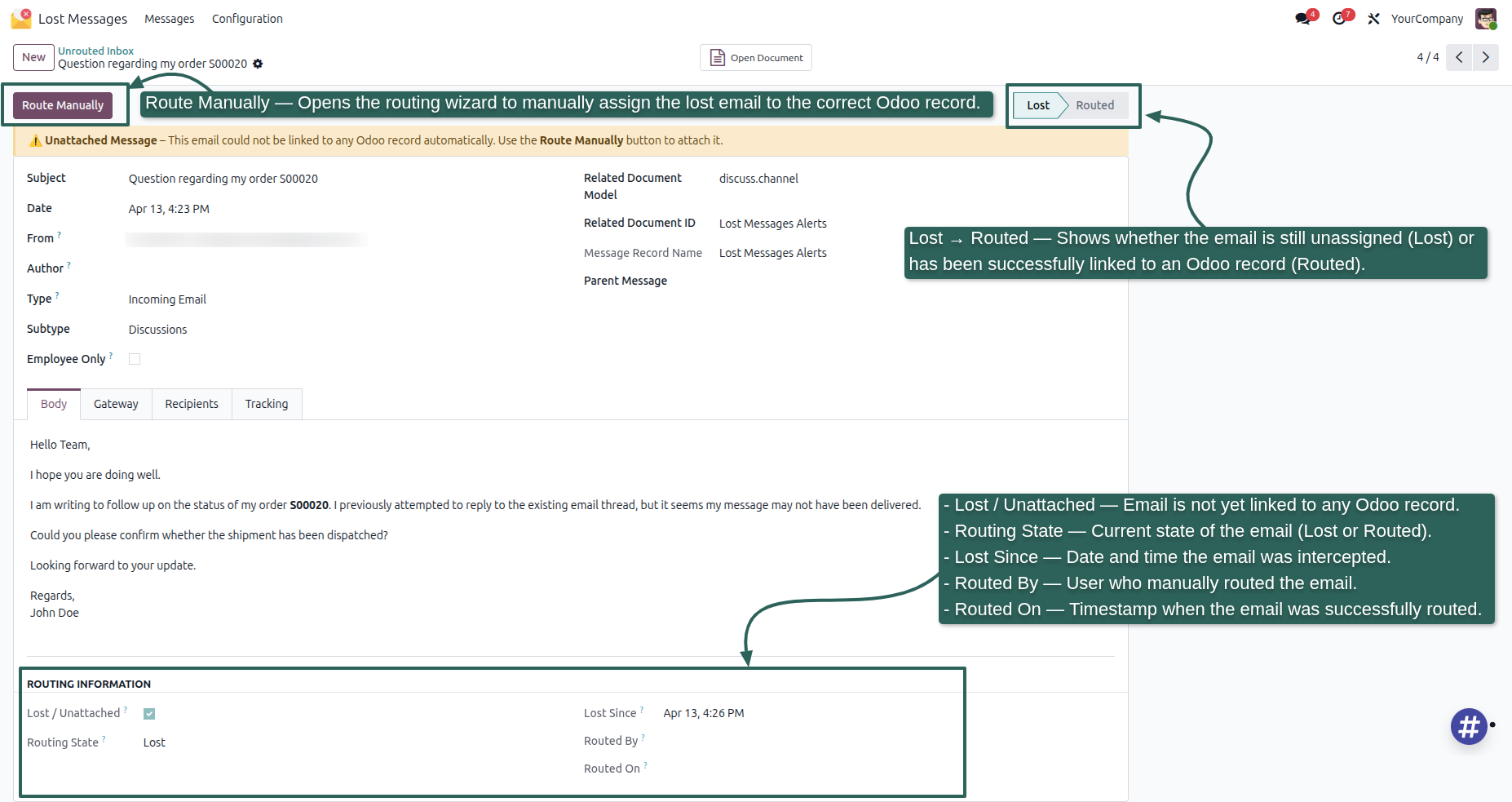The width and height of the screenshot is (1512, 802).
Task: Create a New record
Action: (33, 57)
